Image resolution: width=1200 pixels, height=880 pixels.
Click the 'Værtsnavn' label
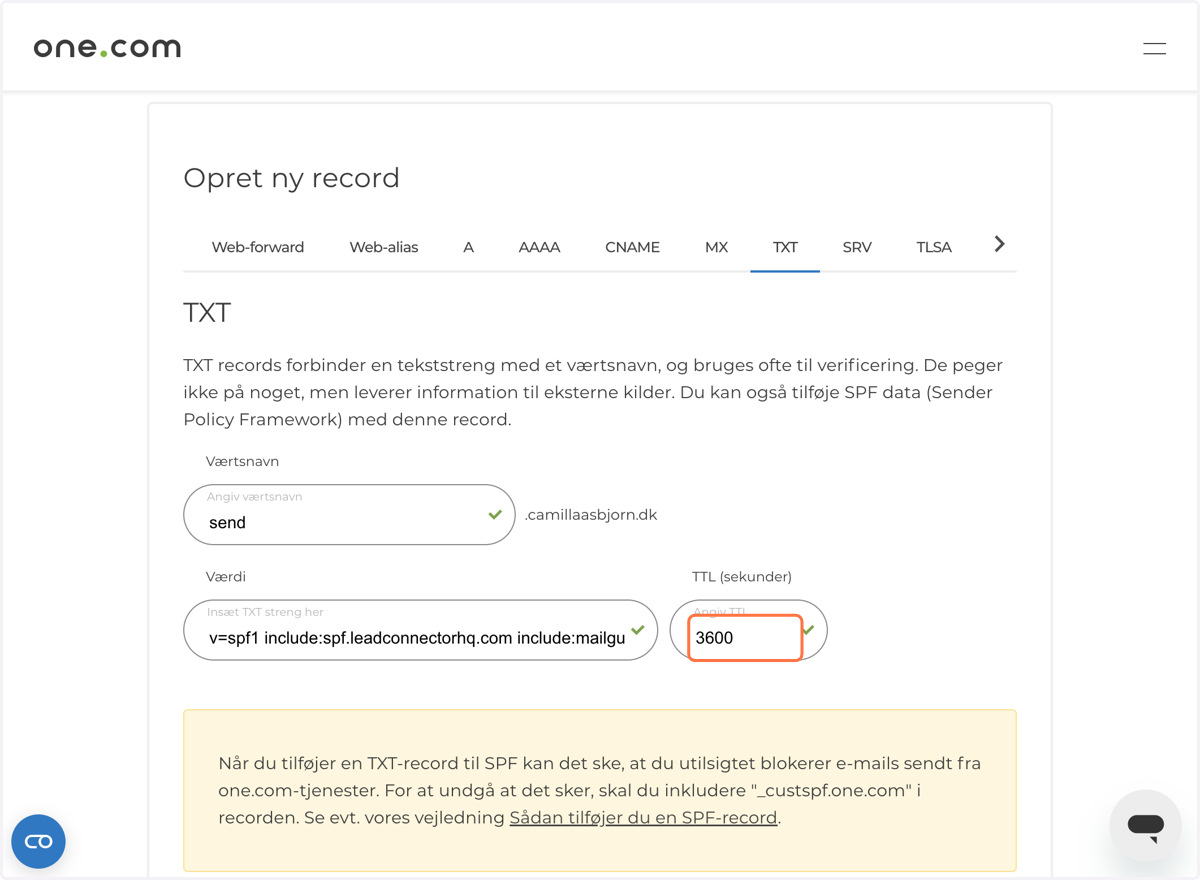[242, 461]
